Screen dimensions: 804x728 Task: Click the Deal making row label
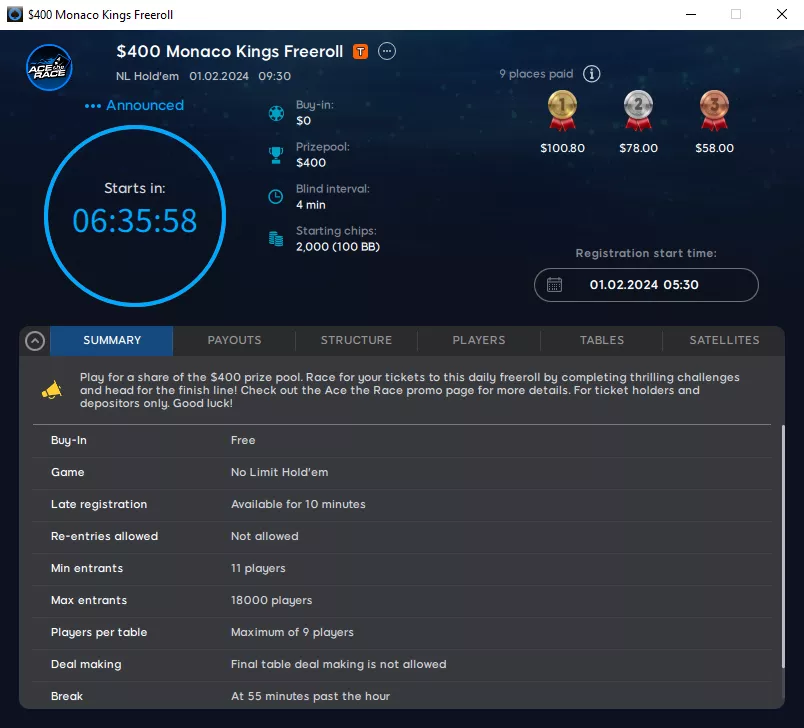tap(86, 664)
